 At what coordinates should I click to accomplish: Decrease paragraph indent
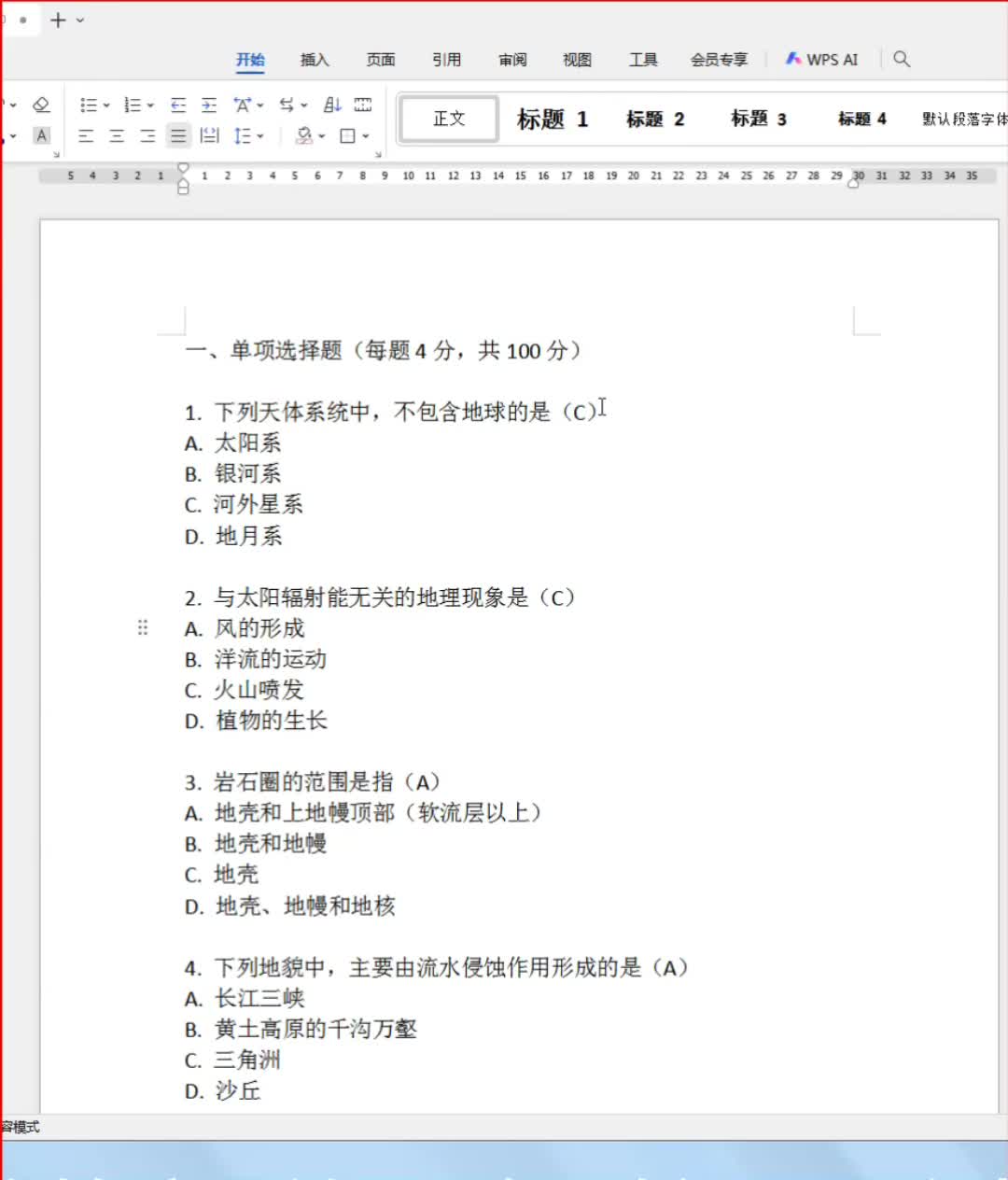pos(177,105)
